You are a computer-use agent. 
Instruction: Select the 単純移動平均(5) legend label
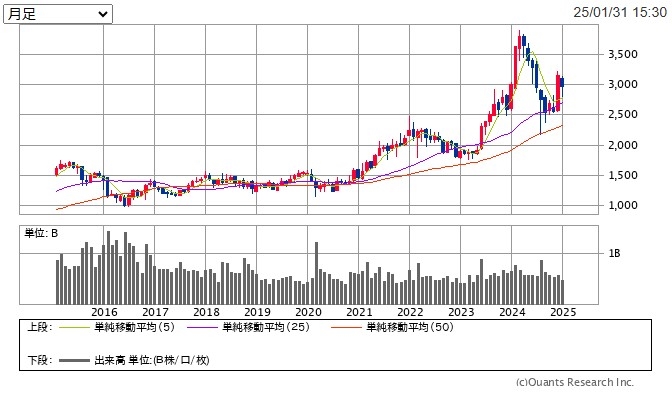pos(135,328)
